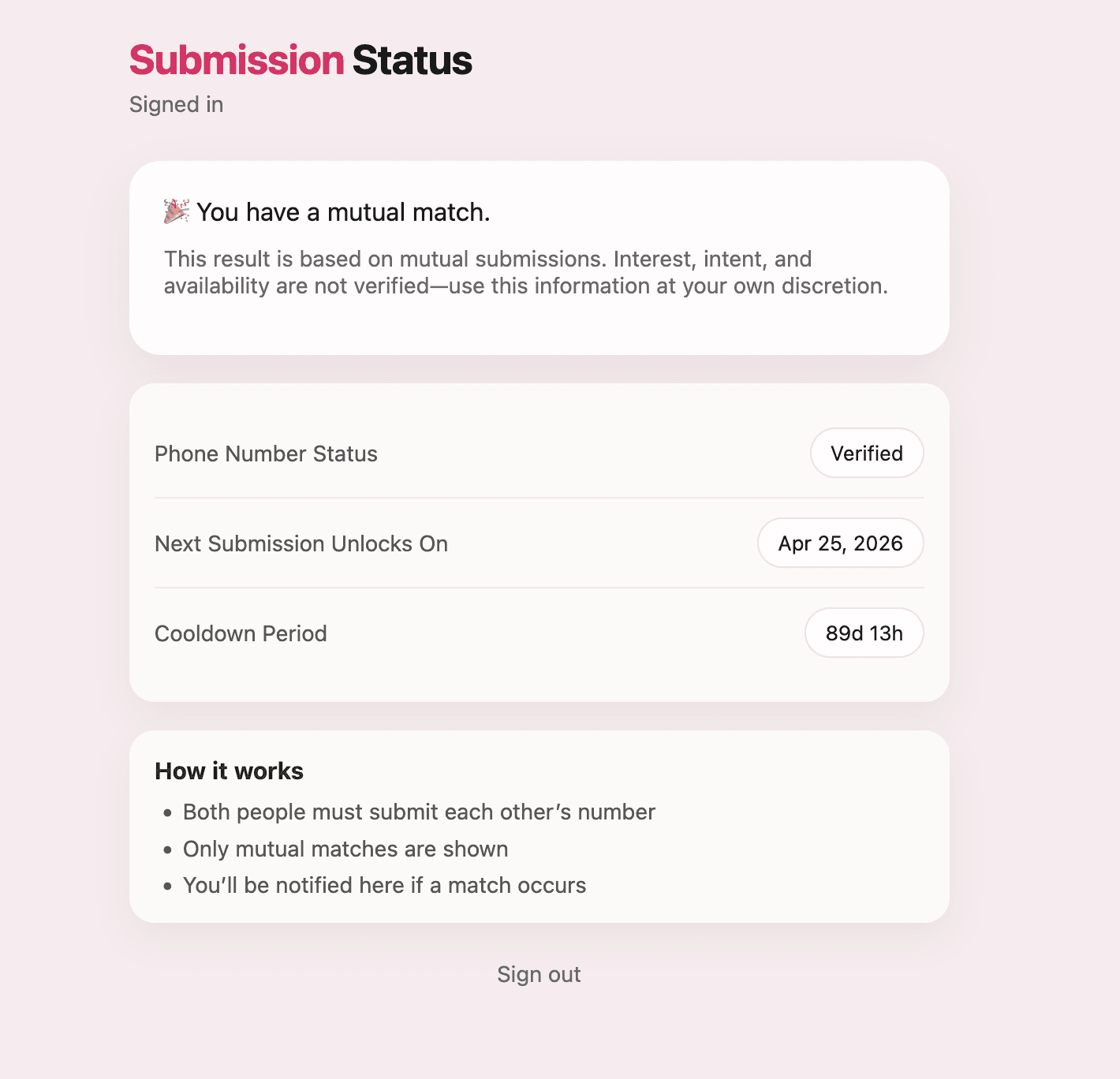Click the You'll be notified bullet item

point(384,885)
